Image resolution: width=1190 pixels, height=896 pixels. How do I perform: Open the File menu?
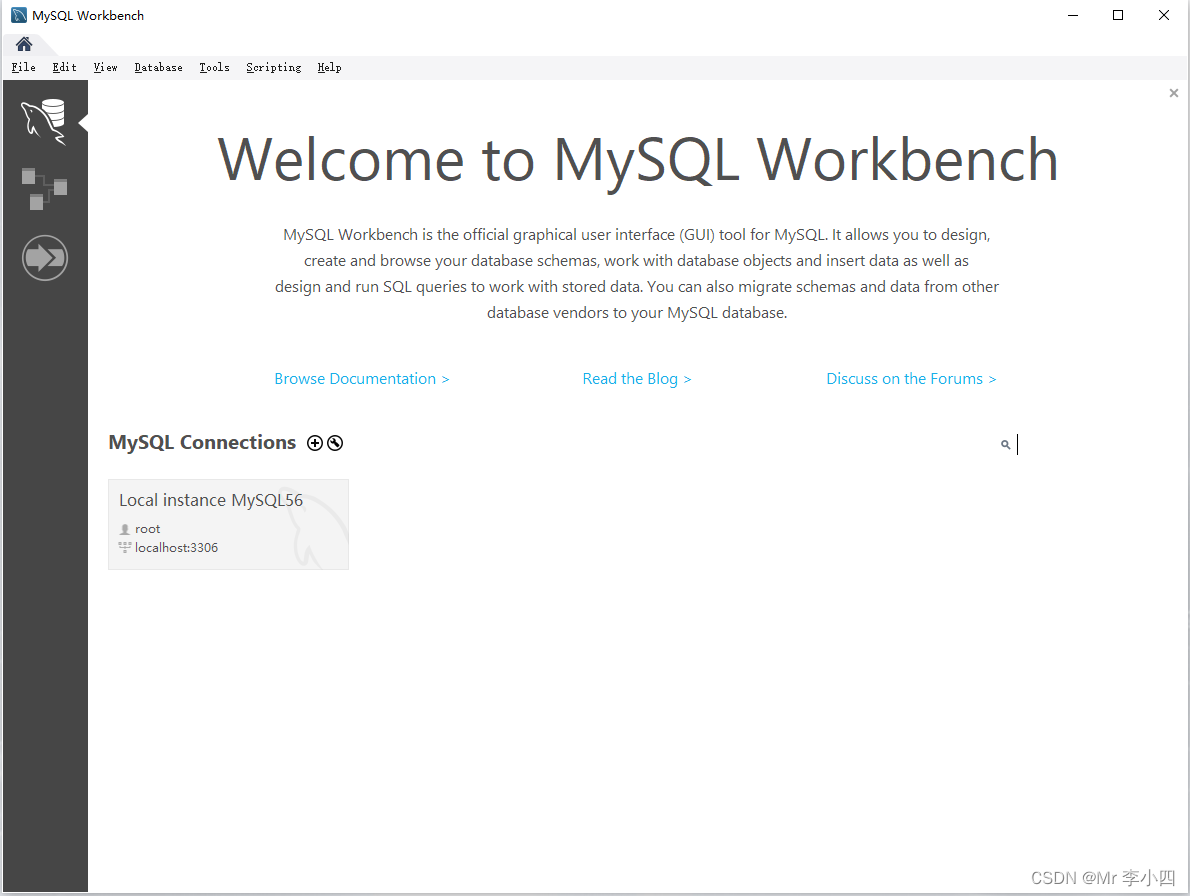click(24, 68)
